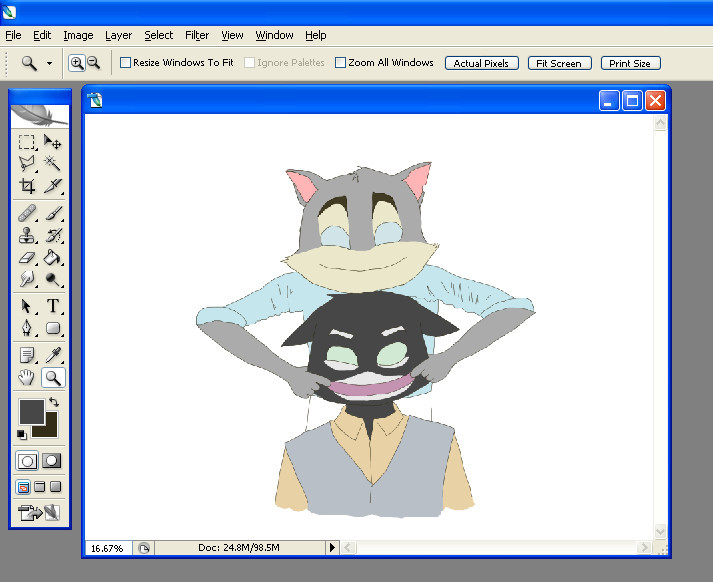Open the background color swatch picker
This screenshot has height=582, width=713.
click(x=50, y=429)
